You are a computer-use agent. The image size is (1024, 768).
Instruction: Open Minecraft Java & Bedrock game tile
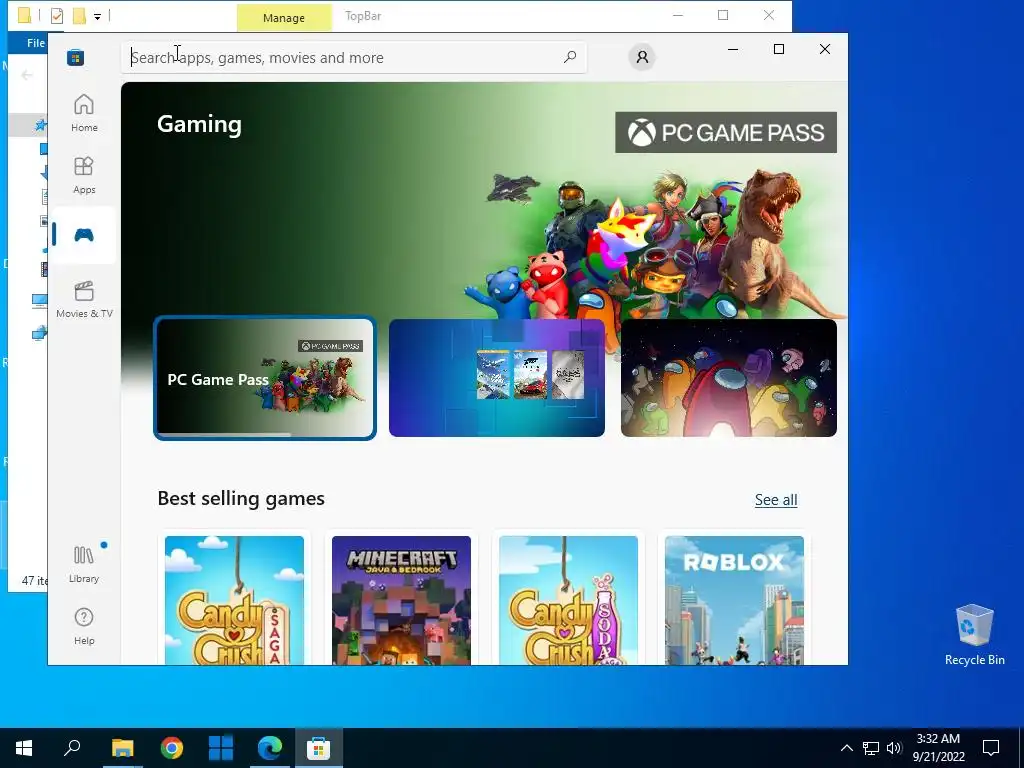click(x=402, y=600)
